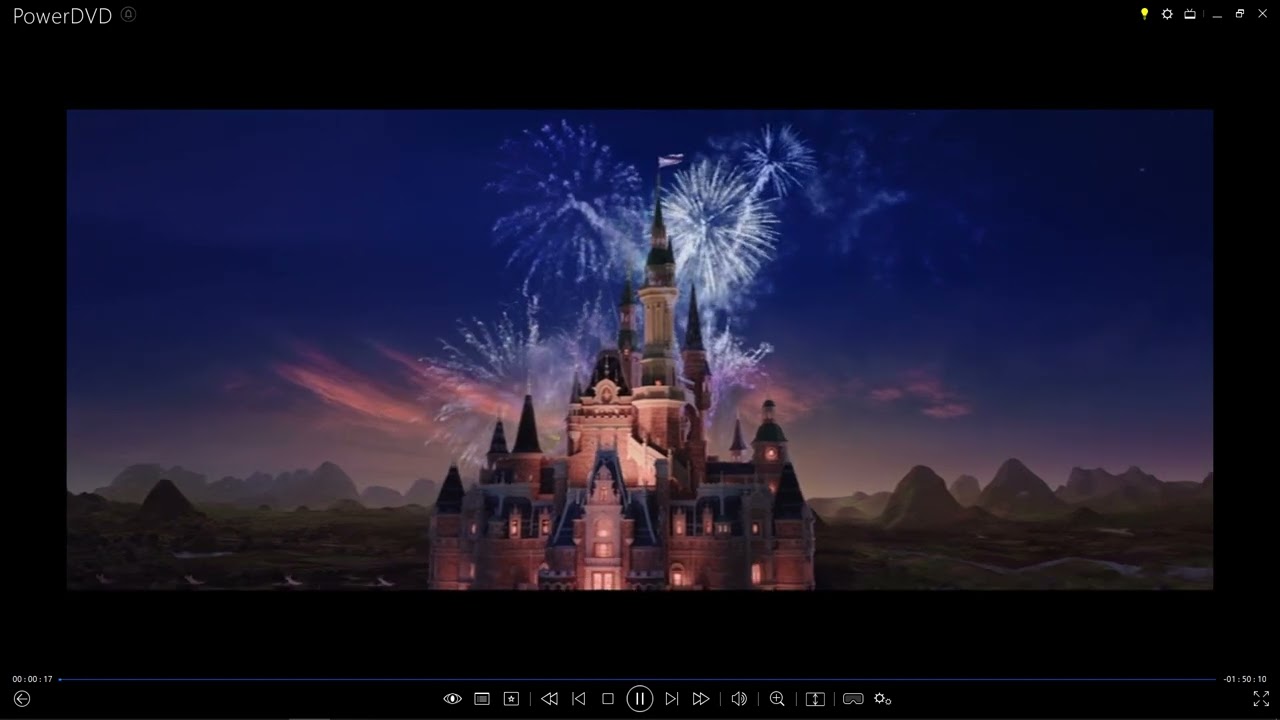1280x720 pixels.
Task: Seek on the playback progress bar
Action: click(637, 679)
